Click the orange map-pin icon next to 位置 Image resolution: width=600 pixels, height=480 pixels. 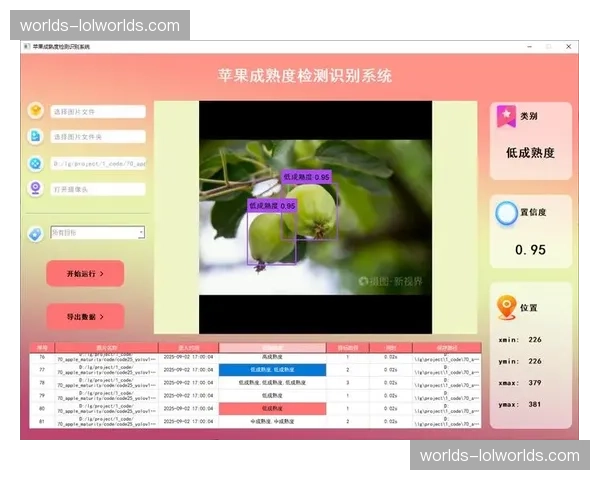point(507,307)
